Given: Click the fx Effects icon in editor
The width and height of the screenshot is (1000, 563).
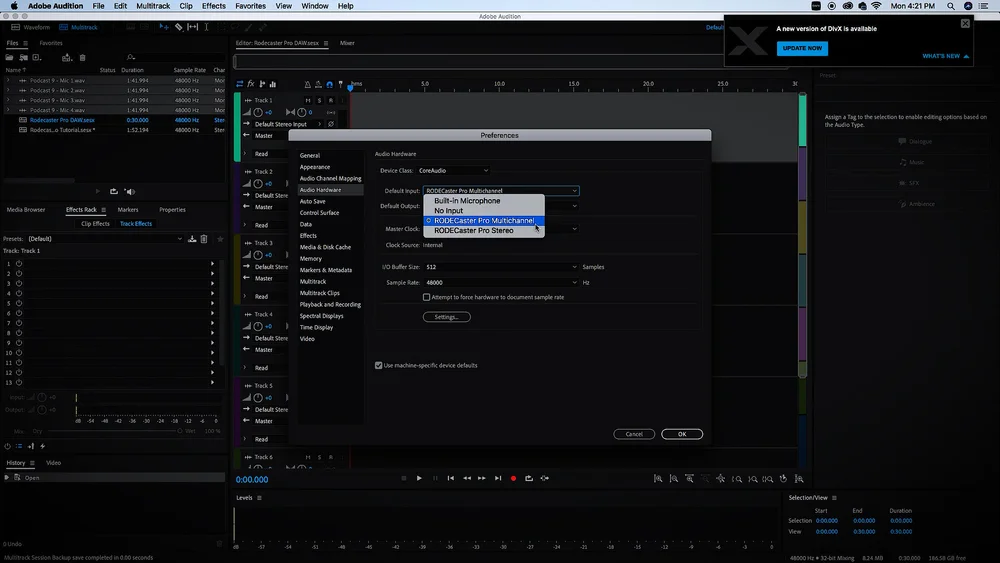Looking at the screenshot, I should [x=251, y=84].
